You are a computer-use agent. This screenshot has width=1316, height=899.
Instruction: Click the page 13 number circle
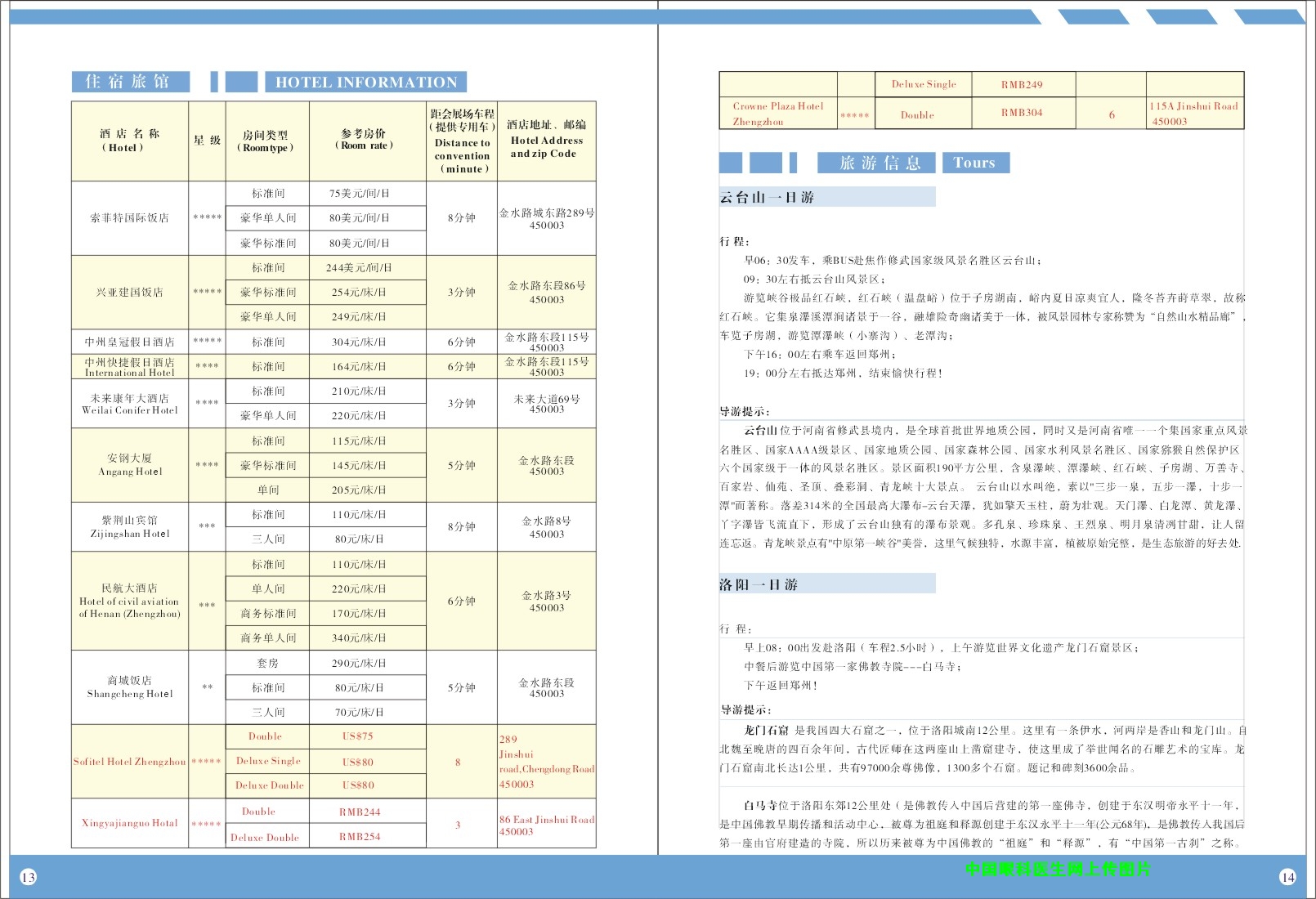[x=28, y=877]
